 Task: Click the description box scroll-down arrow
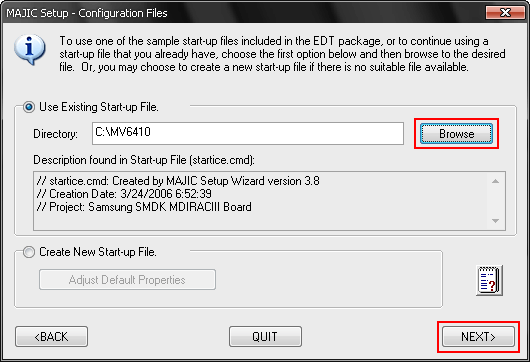pos(495,221)
